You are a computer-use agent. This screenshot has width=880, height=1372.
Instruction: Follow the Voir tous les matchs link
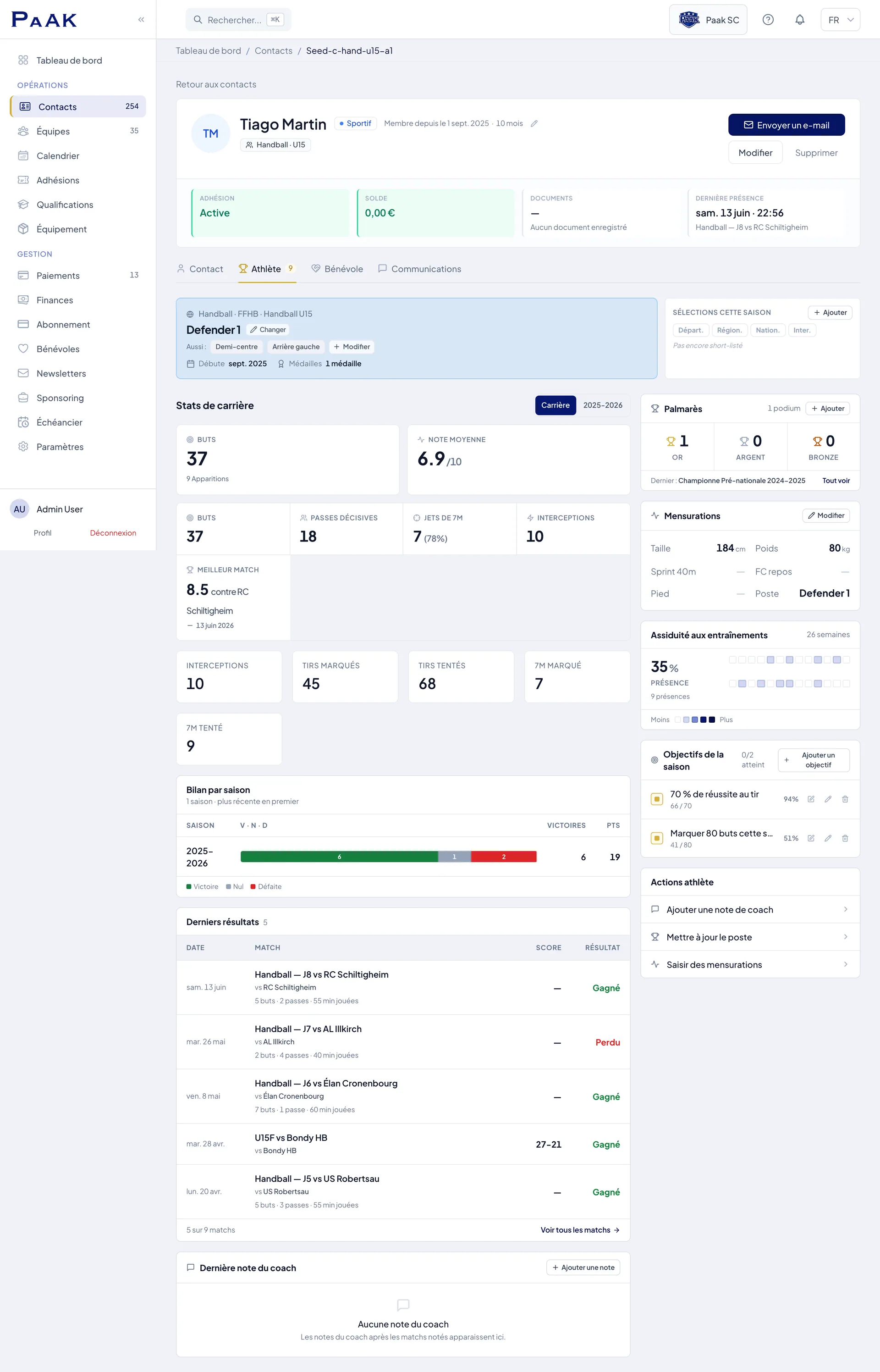coord(580,1230)
